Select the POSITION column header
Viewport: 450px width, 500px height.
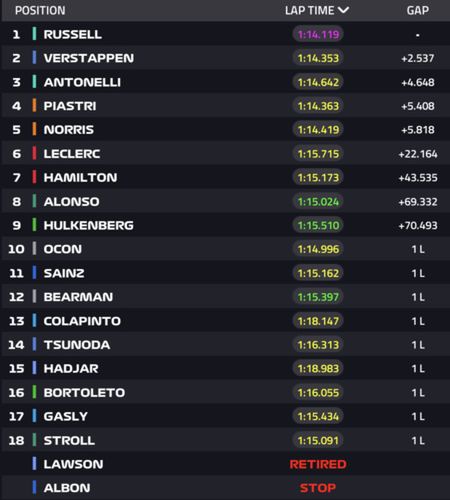coord(40,11)
